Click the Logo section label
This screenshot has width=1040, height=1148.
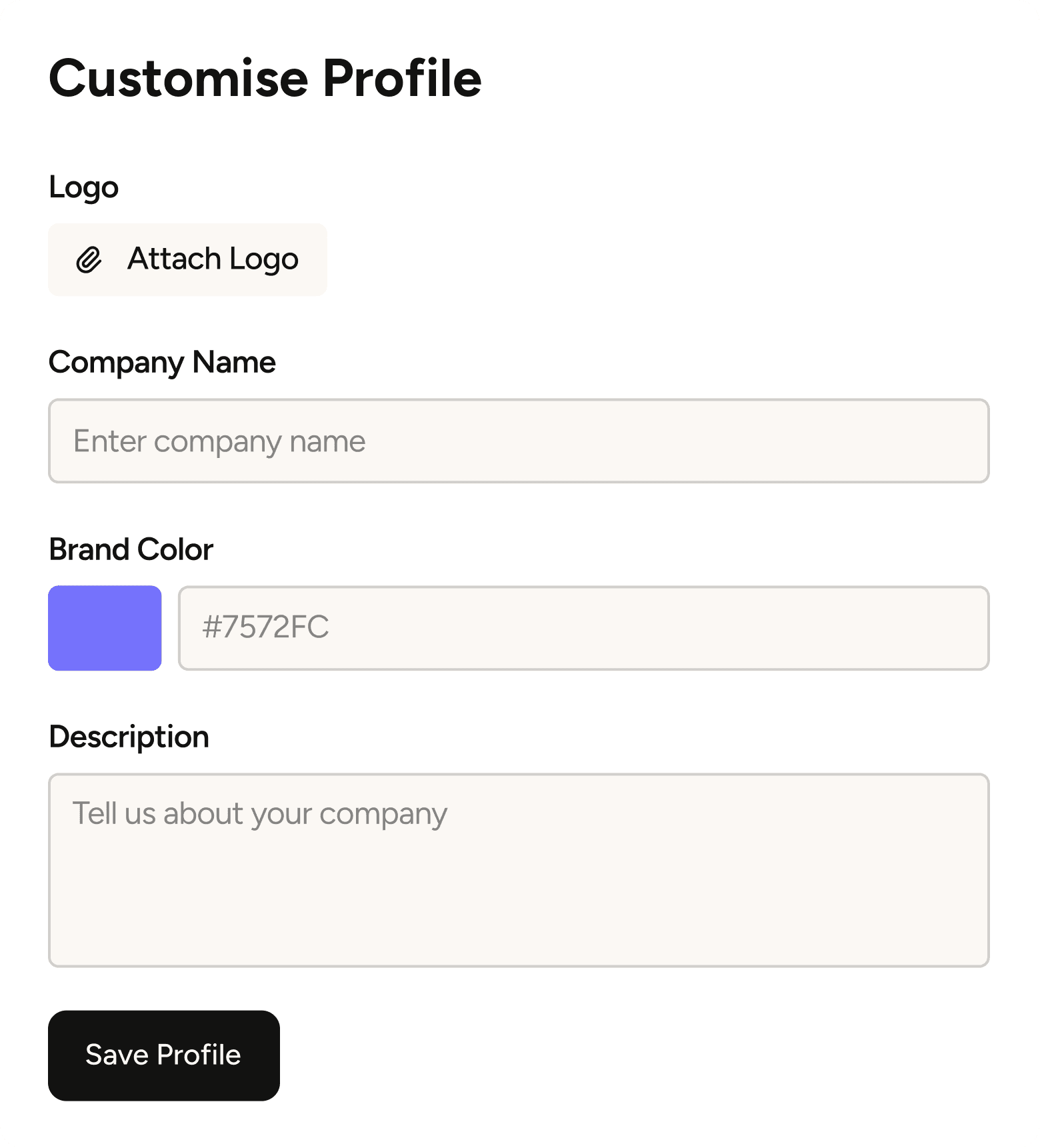(83, 188)
